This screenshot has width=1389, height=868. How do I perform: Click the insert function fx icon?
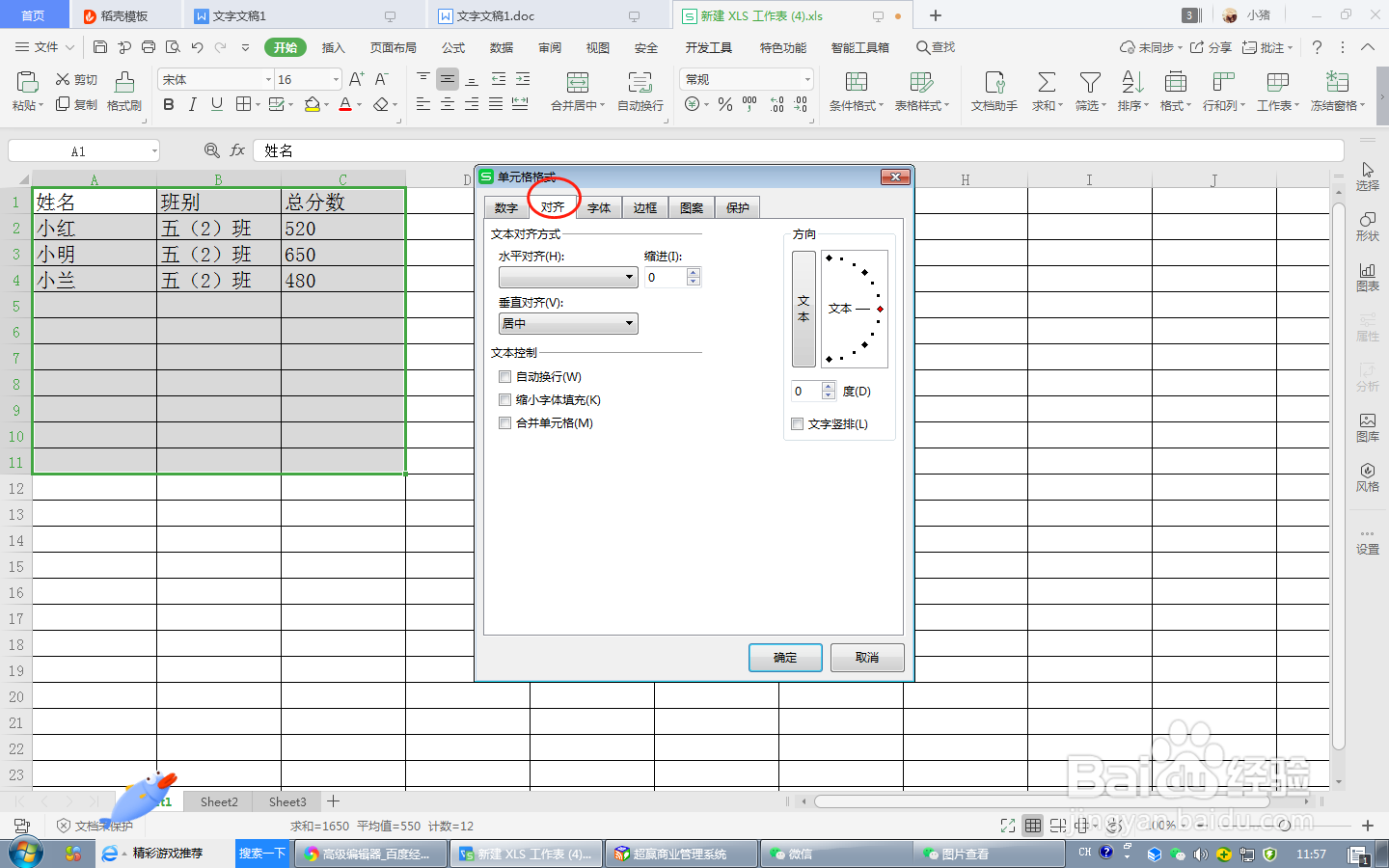click(237, 150)
